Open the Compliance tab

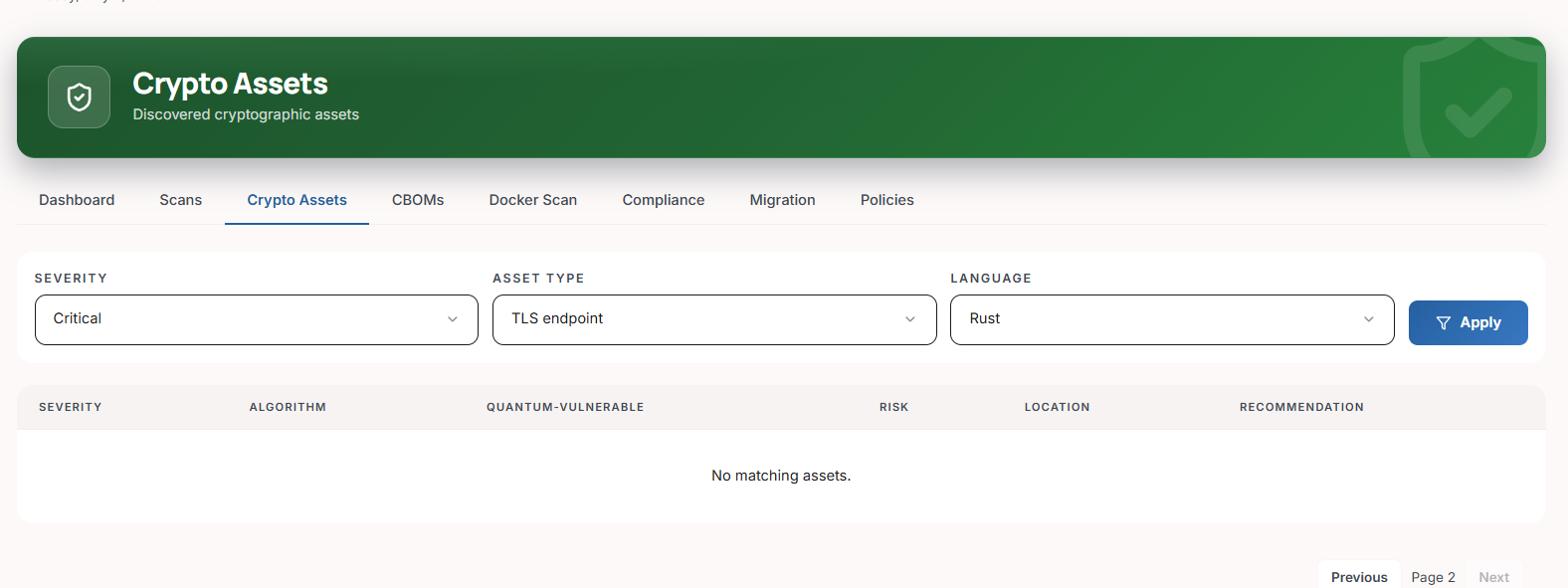click(664, 200)
